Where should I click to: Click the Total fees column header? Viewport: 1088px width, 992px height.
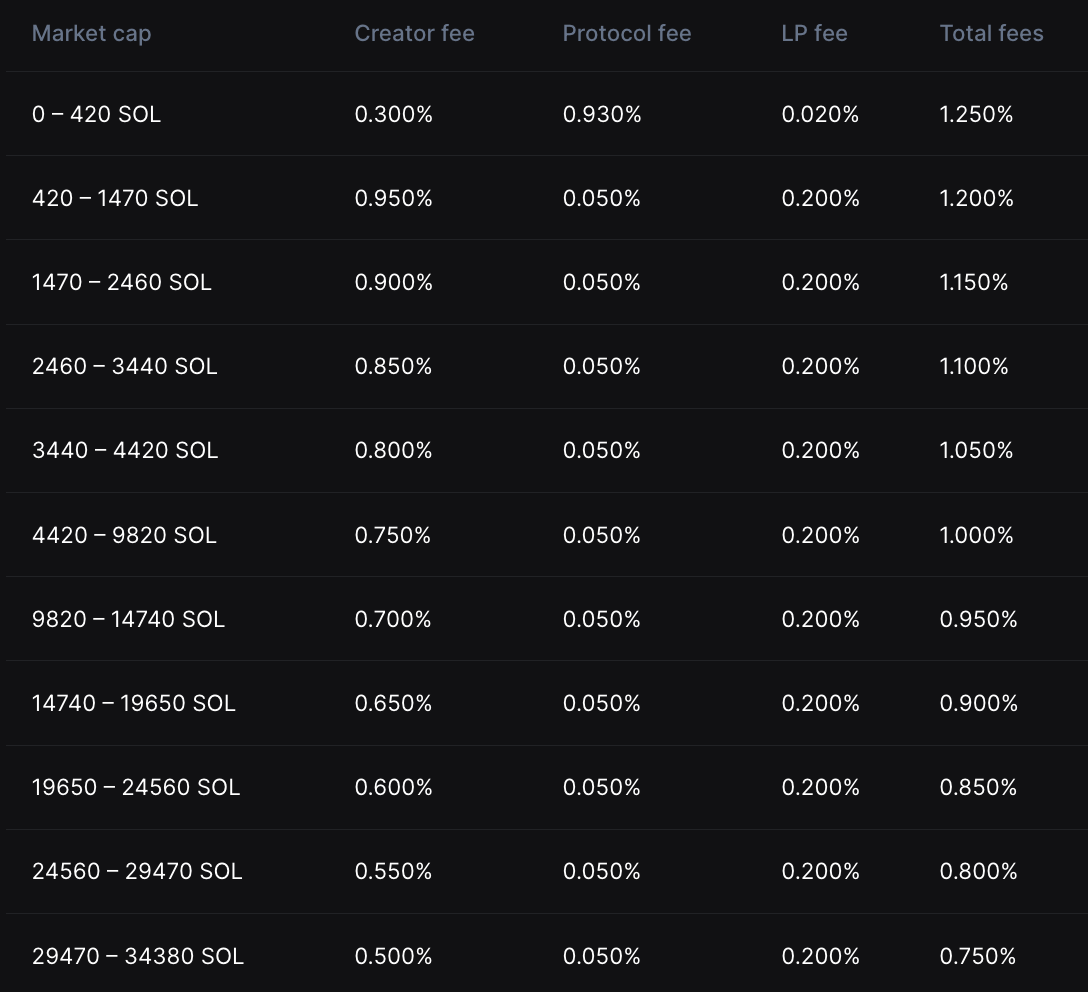[991, 34]
